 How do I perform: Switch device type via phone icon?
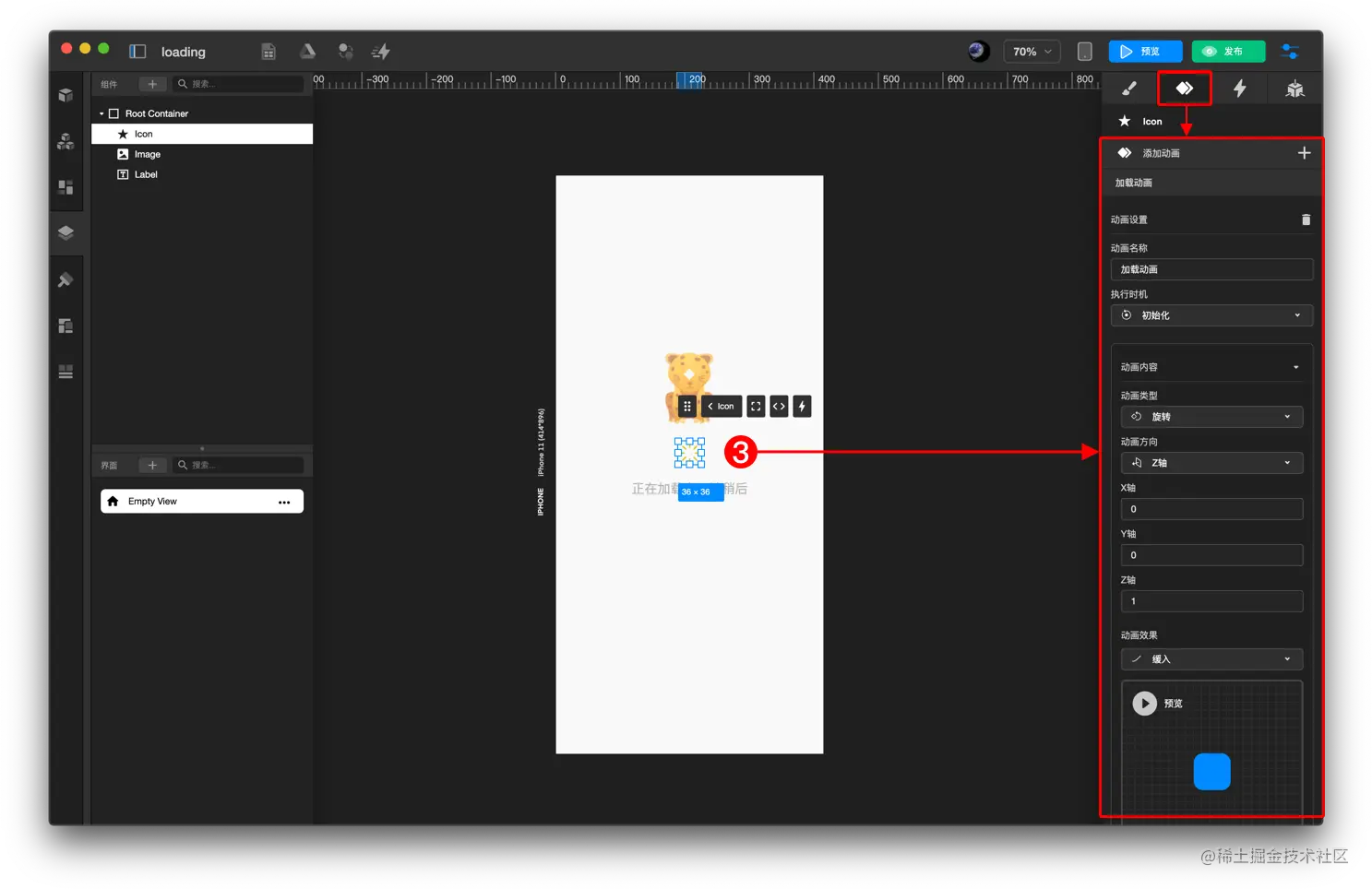pos(1085,52)
